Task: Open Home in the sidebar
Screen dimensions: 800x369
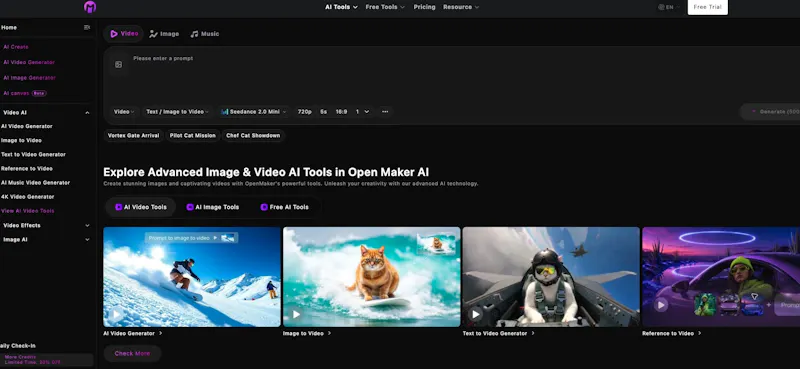Action: [x=9, y=28]
